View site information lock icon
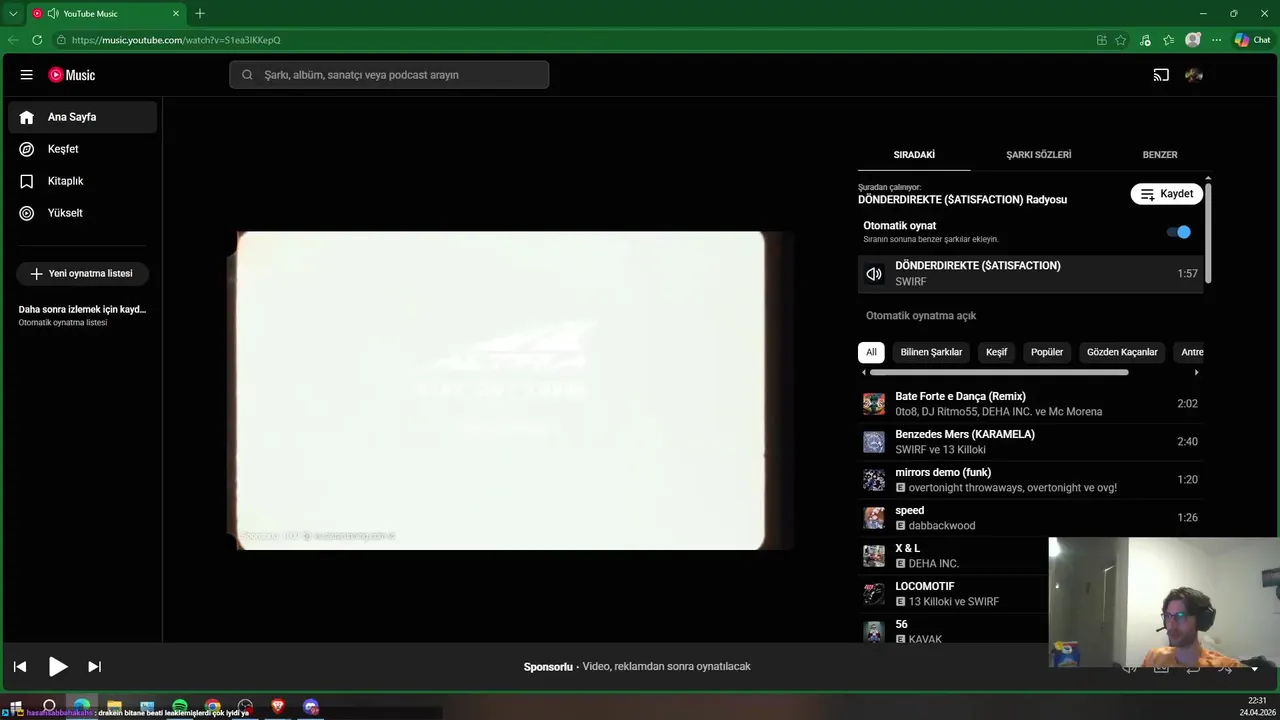The image size is (1280, 720). point(61,40)
